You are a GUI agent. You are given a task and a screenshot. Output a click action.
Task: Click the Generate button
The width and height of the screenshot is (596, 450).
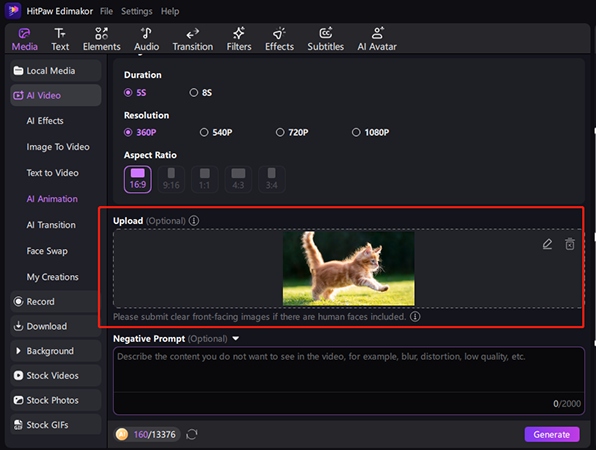552,434
